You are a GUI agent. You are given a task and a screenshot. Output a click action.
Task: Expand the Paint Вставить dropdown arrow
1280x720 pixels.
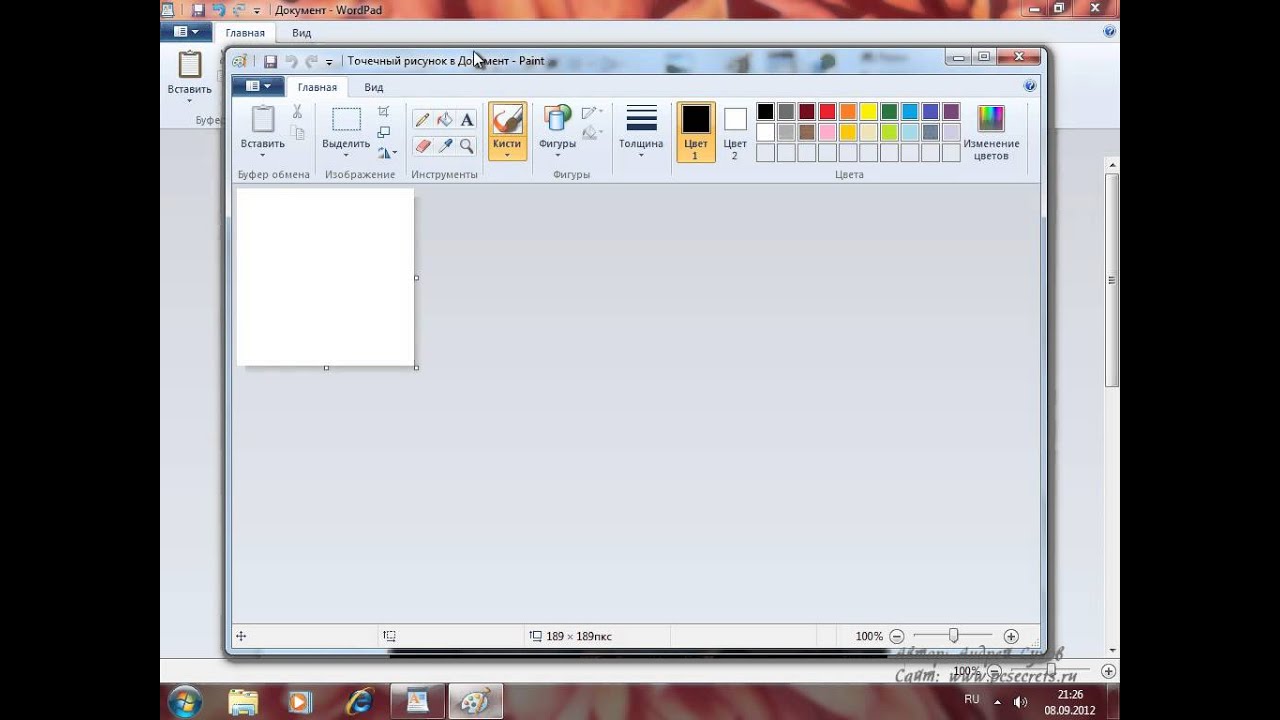(263, 155)
